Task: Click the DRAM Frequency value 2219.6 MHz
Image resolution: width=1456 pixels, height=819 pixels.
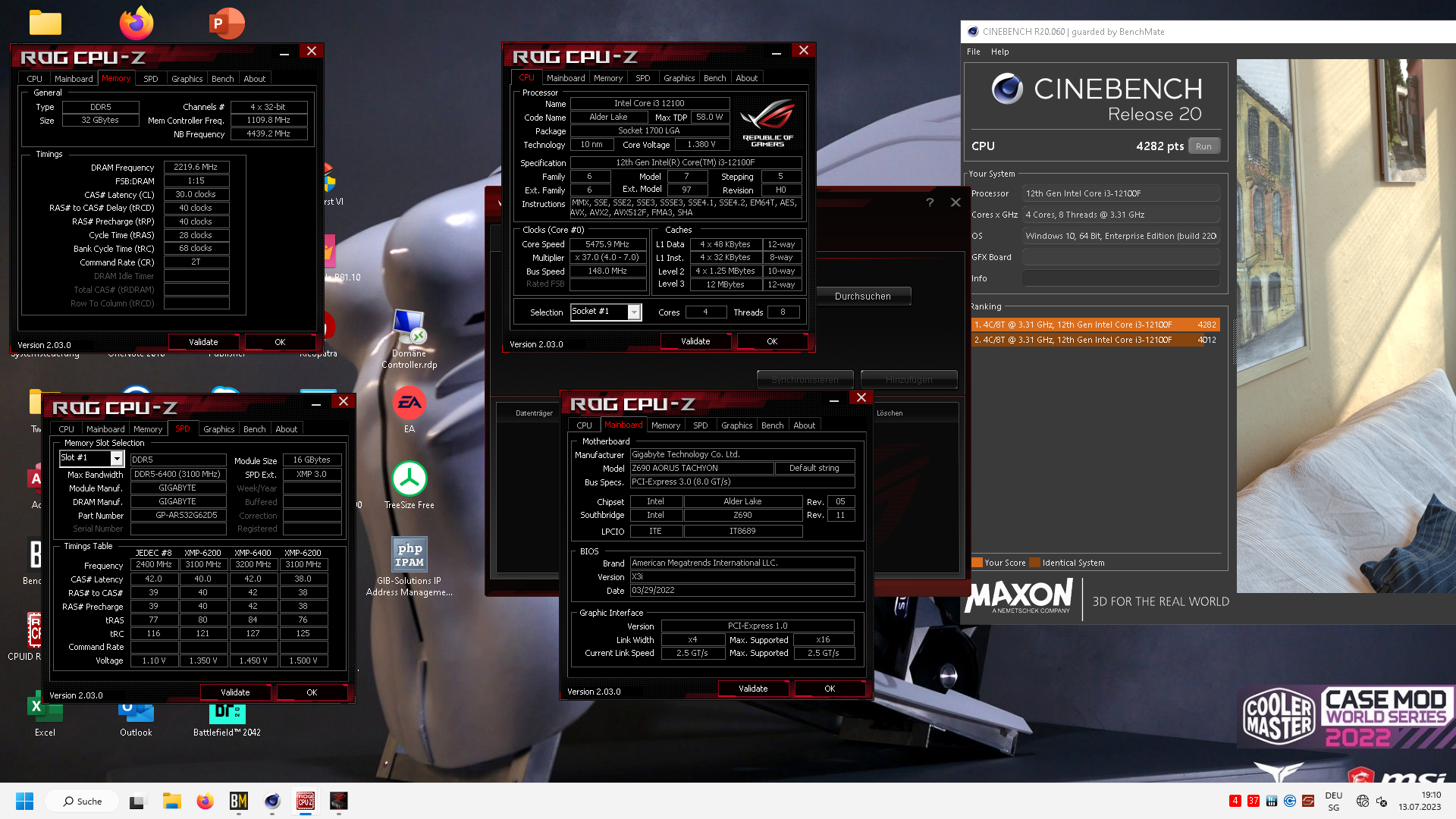Action: pos(196,167)
